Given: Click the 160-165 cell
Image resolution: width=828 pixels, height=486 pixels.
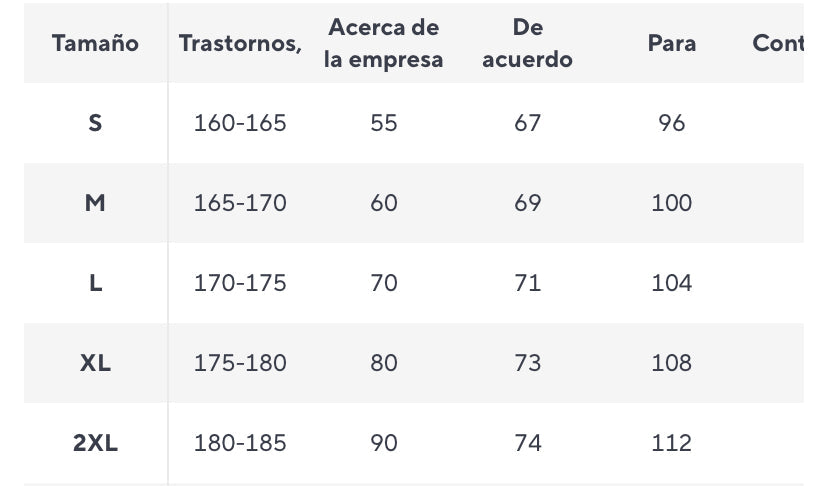Looking at the screenshot, I should [240, 123].
